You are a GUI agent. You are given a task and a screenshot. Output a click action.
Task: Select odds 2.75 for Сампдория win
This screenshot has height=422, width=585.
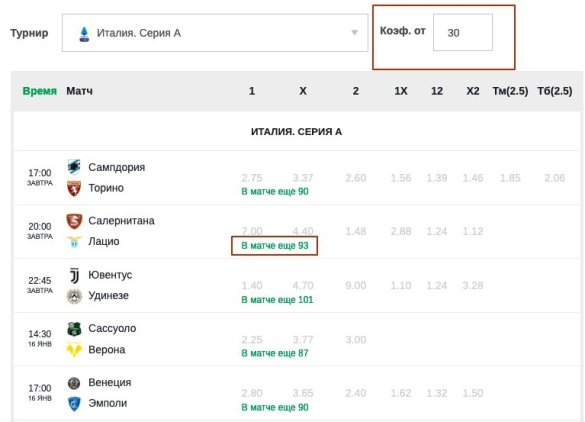click(x=252, y=178)
